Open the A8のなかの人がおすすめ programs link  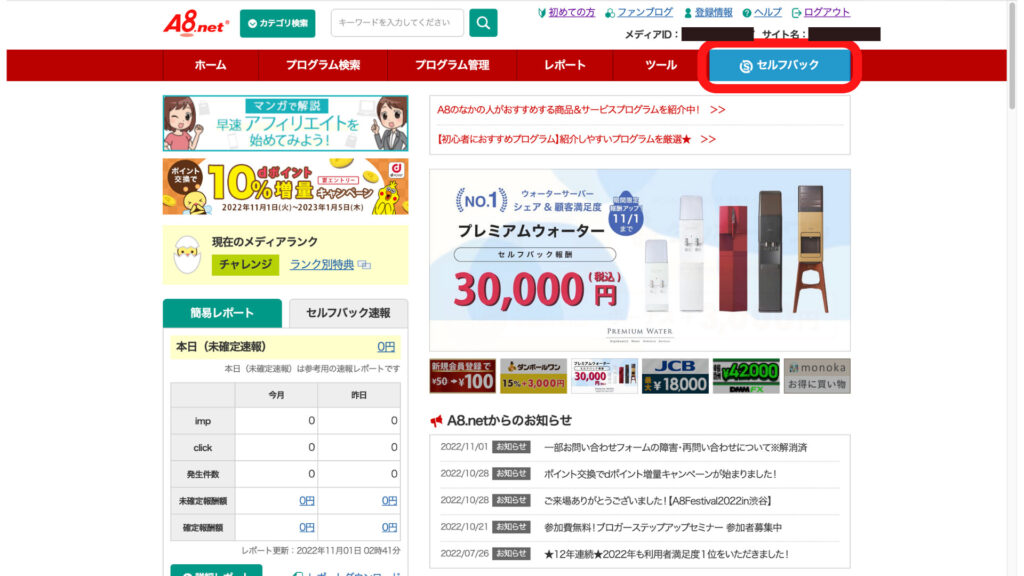pos(581,110)
